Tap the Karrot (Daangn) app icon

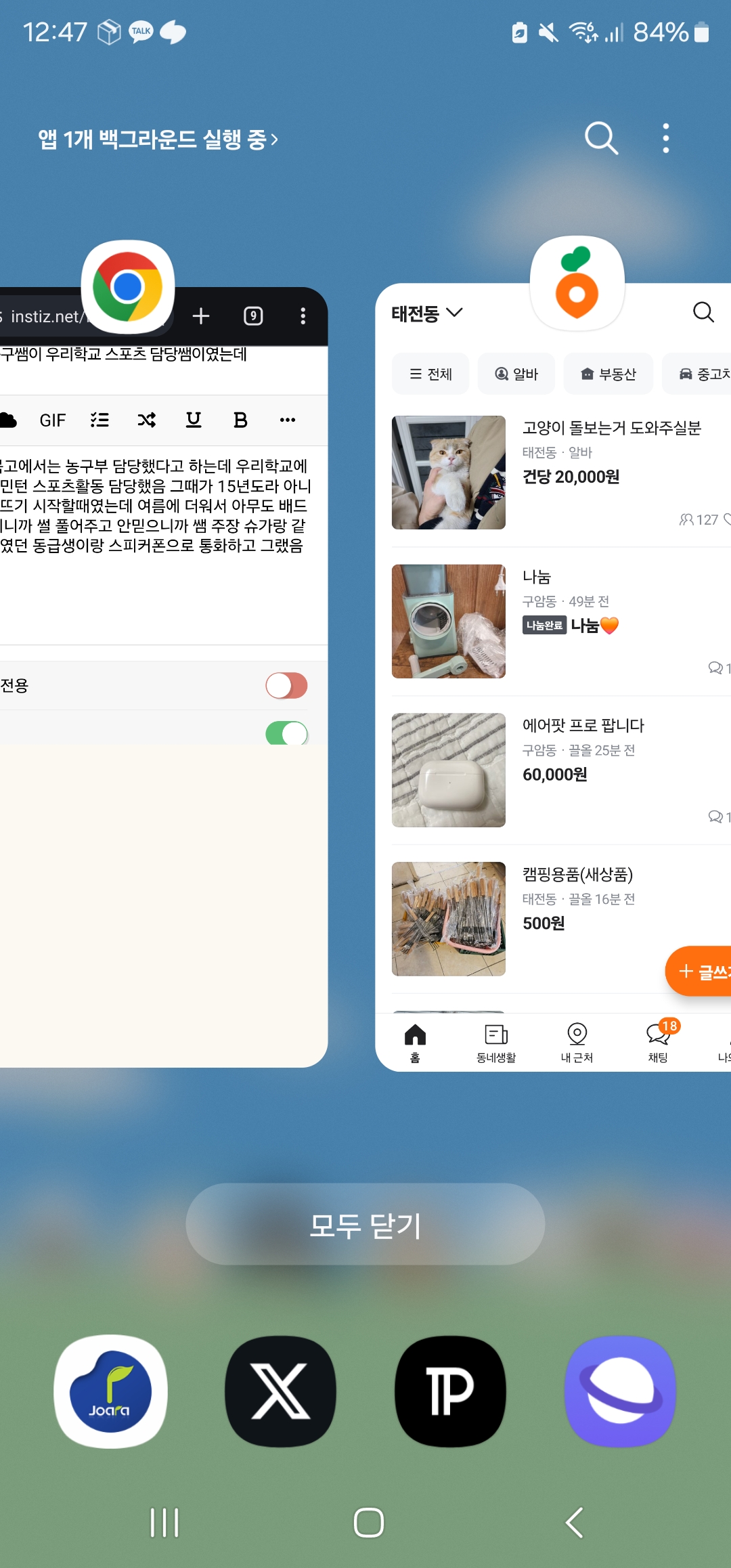(577, 283)
